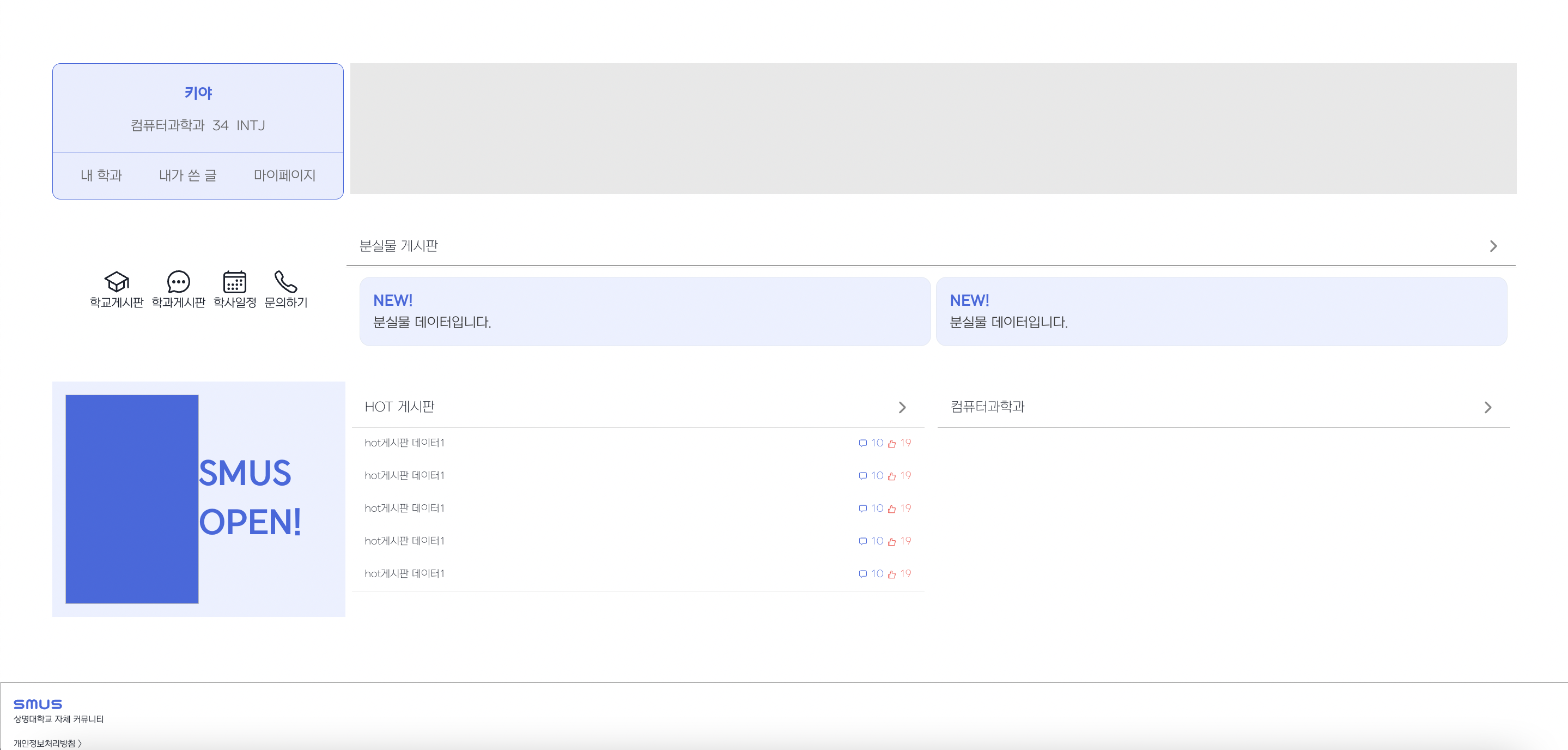The height and width of the screenshot is (750, 1568).
Task: Open the 내가 쓴 글 tab
Action: [189, 176]
